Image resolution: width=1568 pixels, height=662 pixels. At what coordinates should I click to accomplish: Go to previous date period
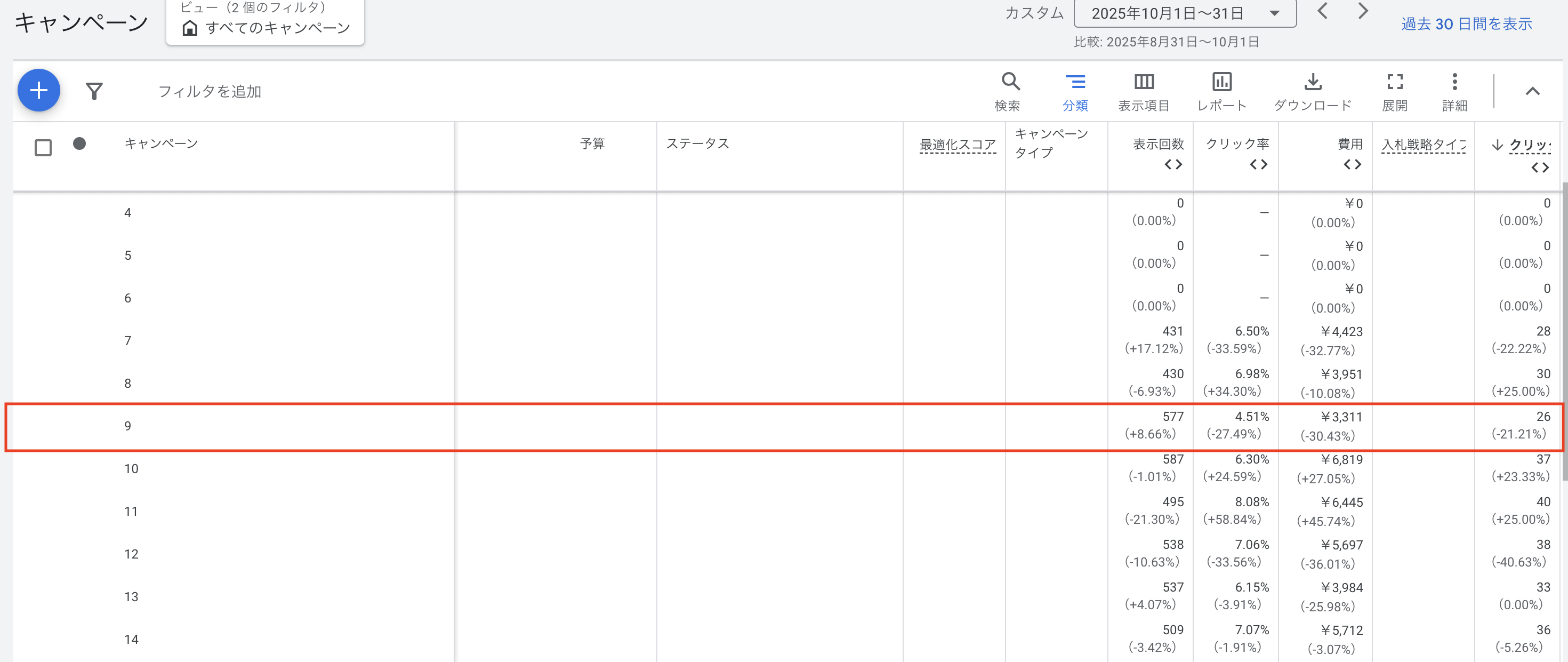[x=1322, y=11]
